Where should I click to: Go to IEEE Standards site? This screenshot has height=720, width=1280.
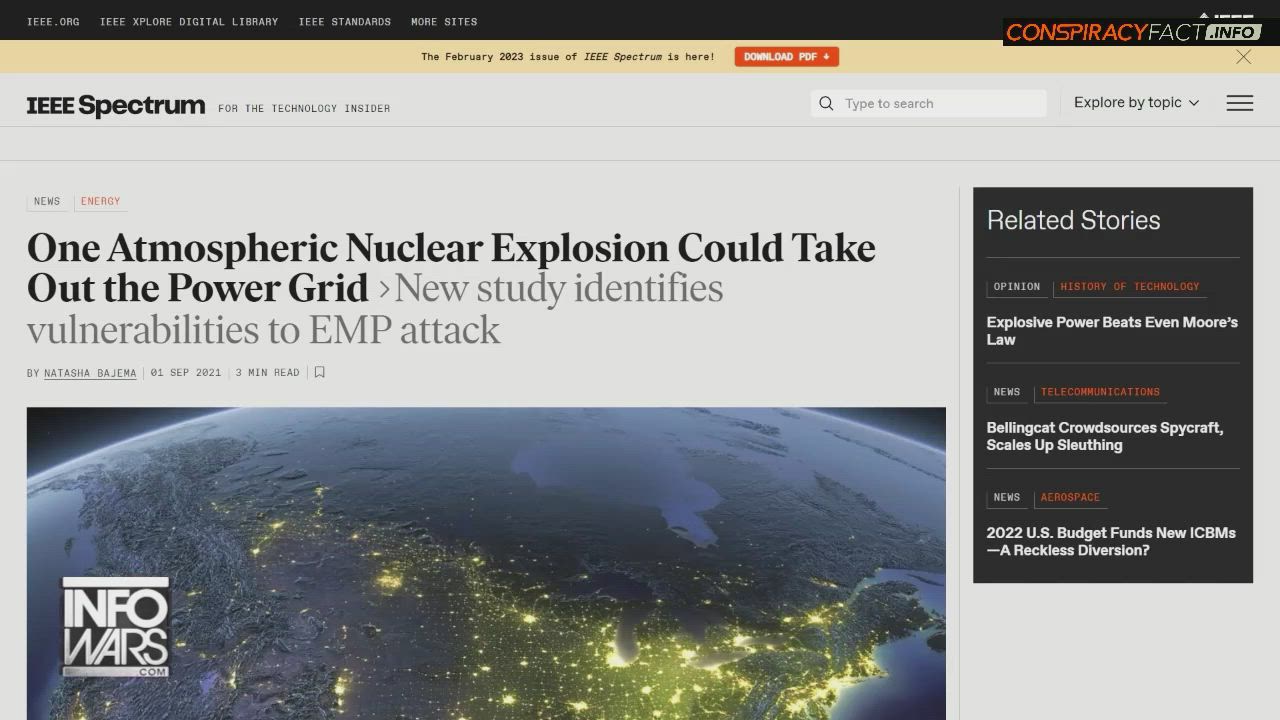(344, 21)
